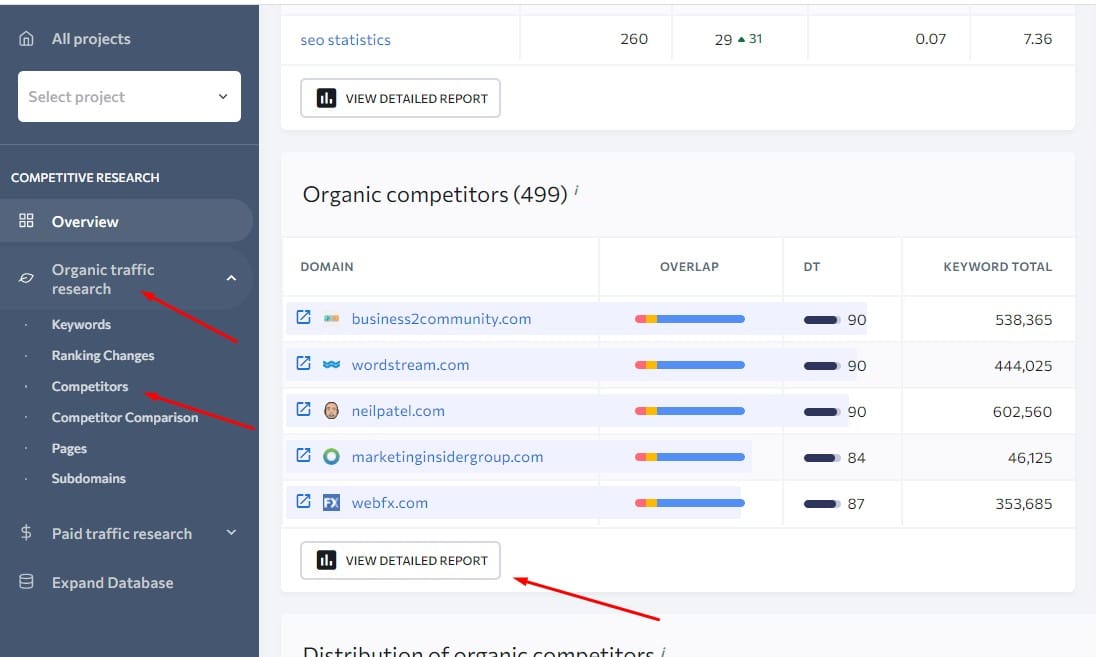Click the overlap bar for business2community.com

coord(690,319)
